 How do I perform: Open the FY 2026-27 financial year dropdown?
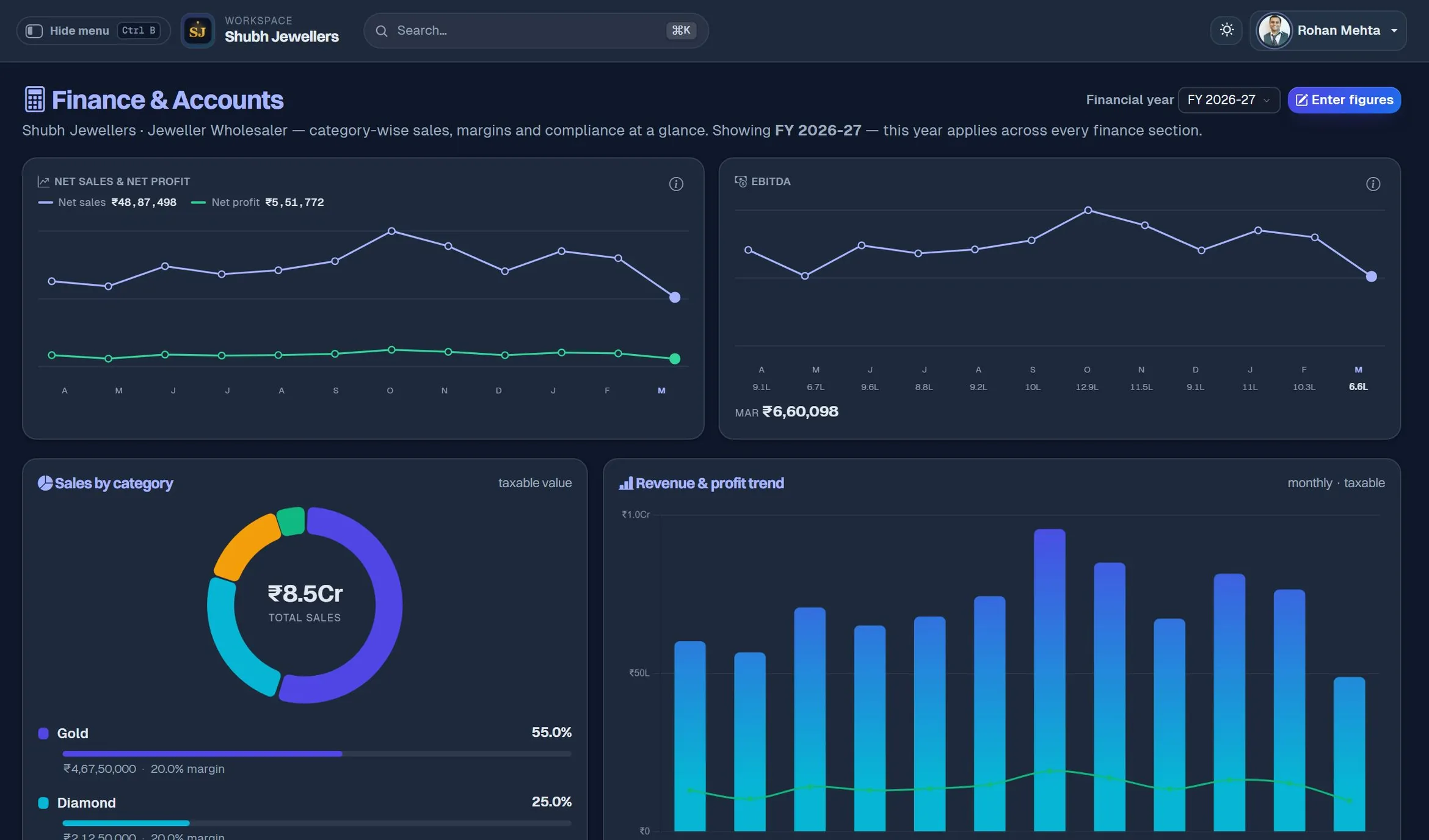point(1228,100)
